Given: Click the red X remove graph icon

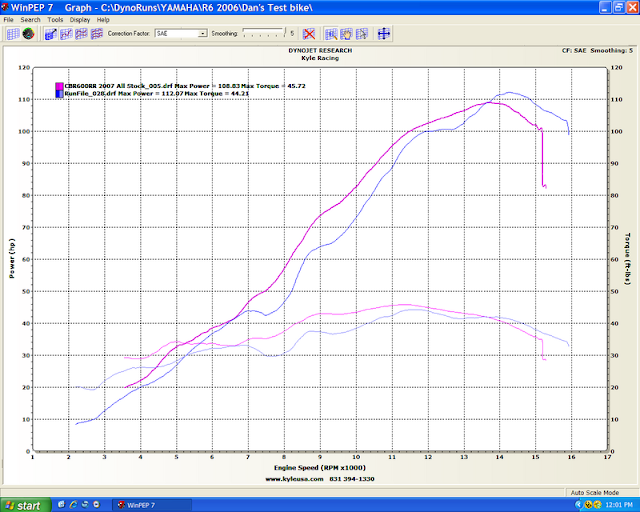Looking at the screenshot, I should [x=309, y=34].
